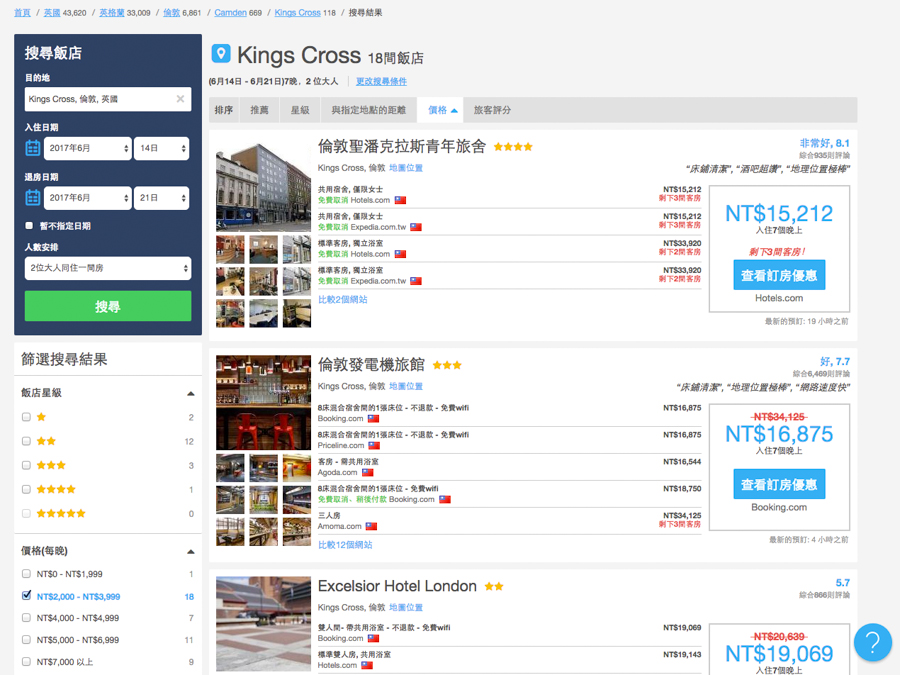Sort results by 星級
This screenshot has width=900, height=675.
[x=300, y=110]
